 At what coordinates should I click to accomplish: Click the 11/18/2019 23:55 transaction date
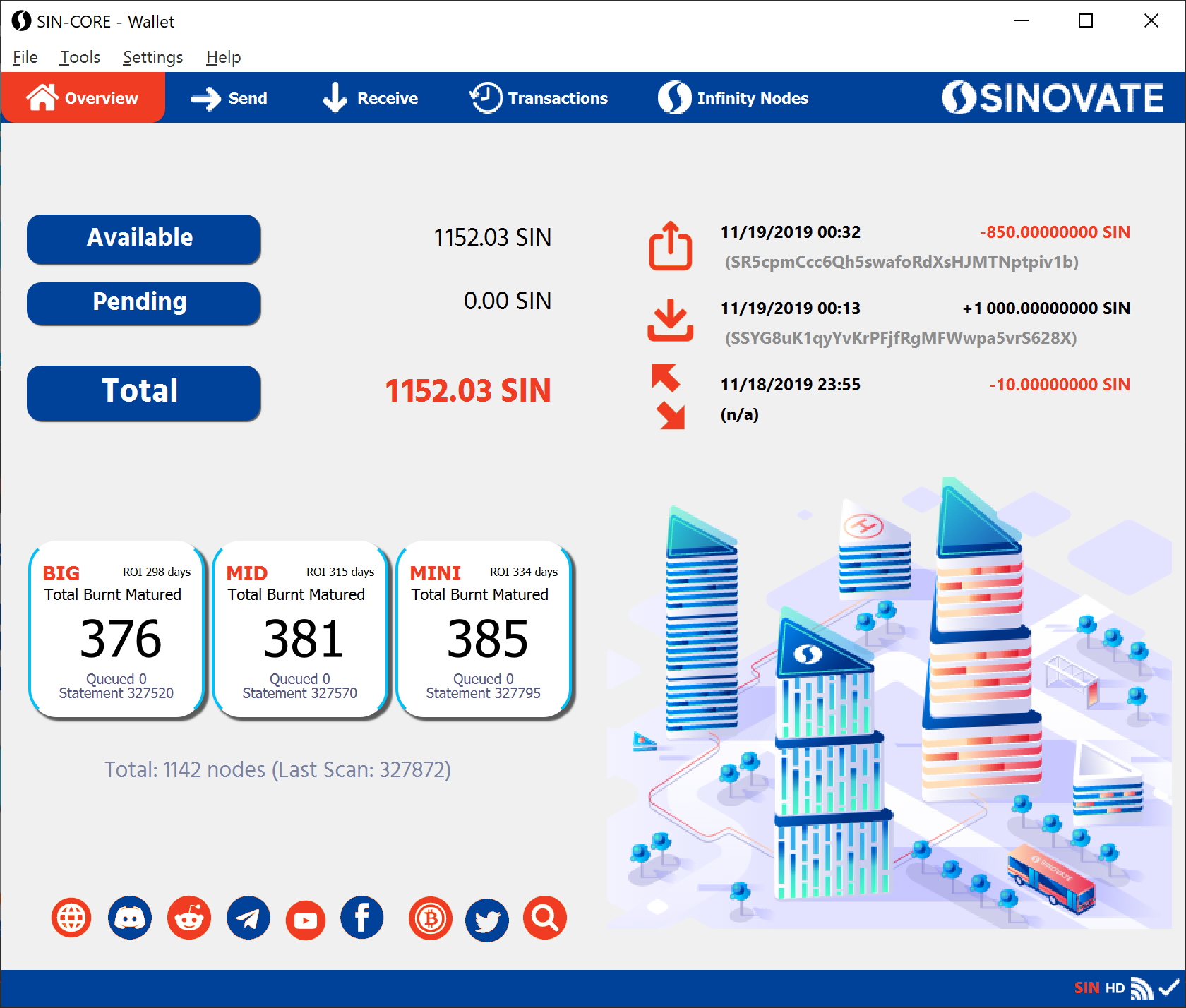pos(791,385)
